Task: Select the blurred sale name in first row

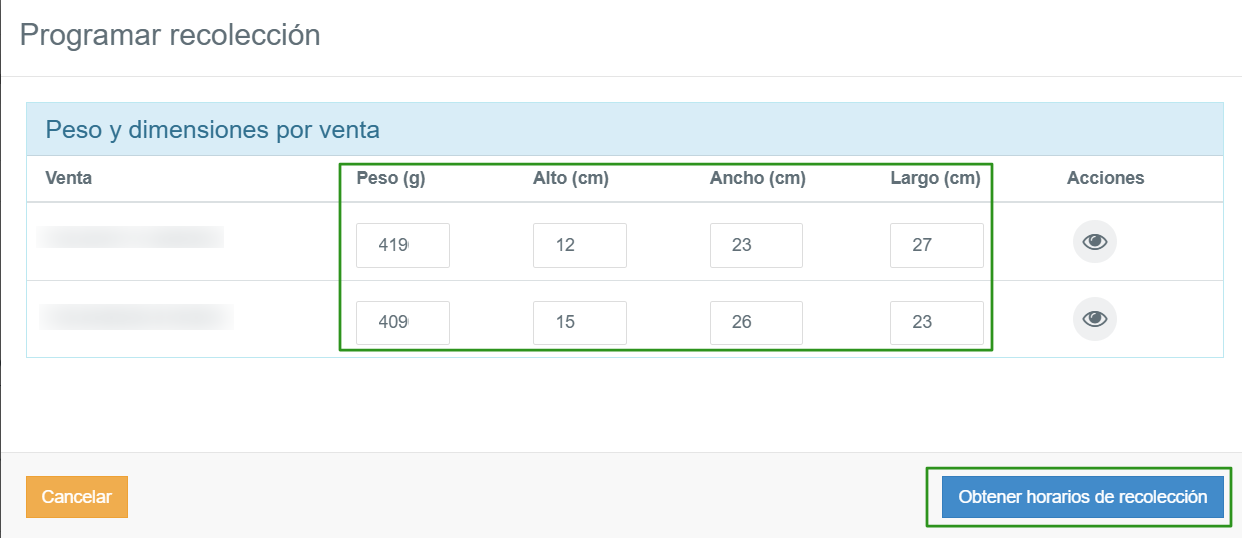Action: (x=130, y=237)
